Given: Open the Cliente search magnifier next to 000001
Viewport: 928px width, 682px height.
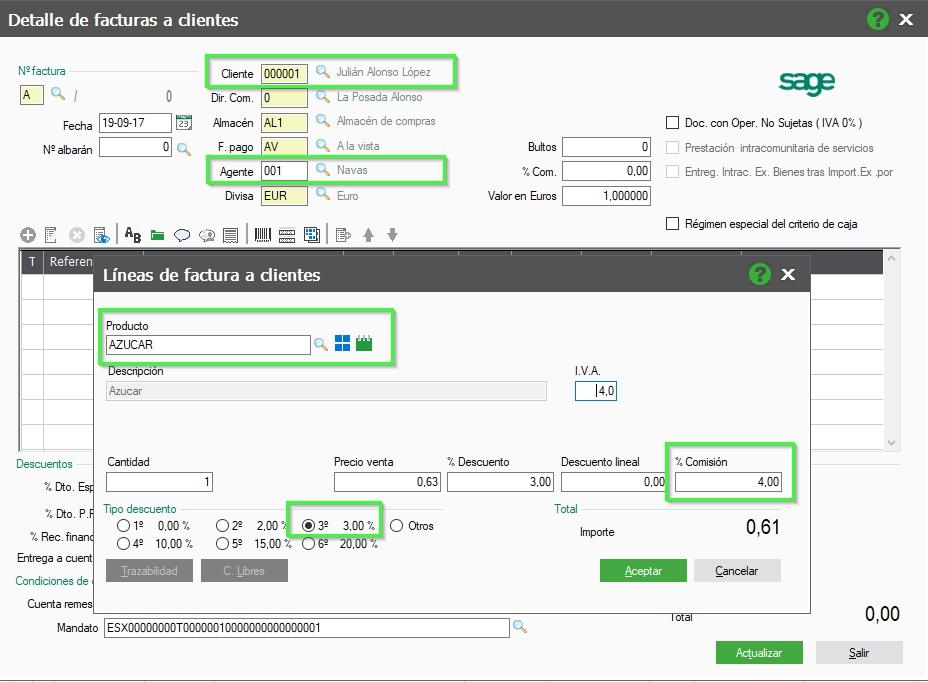Looking at the screenshot, I should click(x=322, y=71).
